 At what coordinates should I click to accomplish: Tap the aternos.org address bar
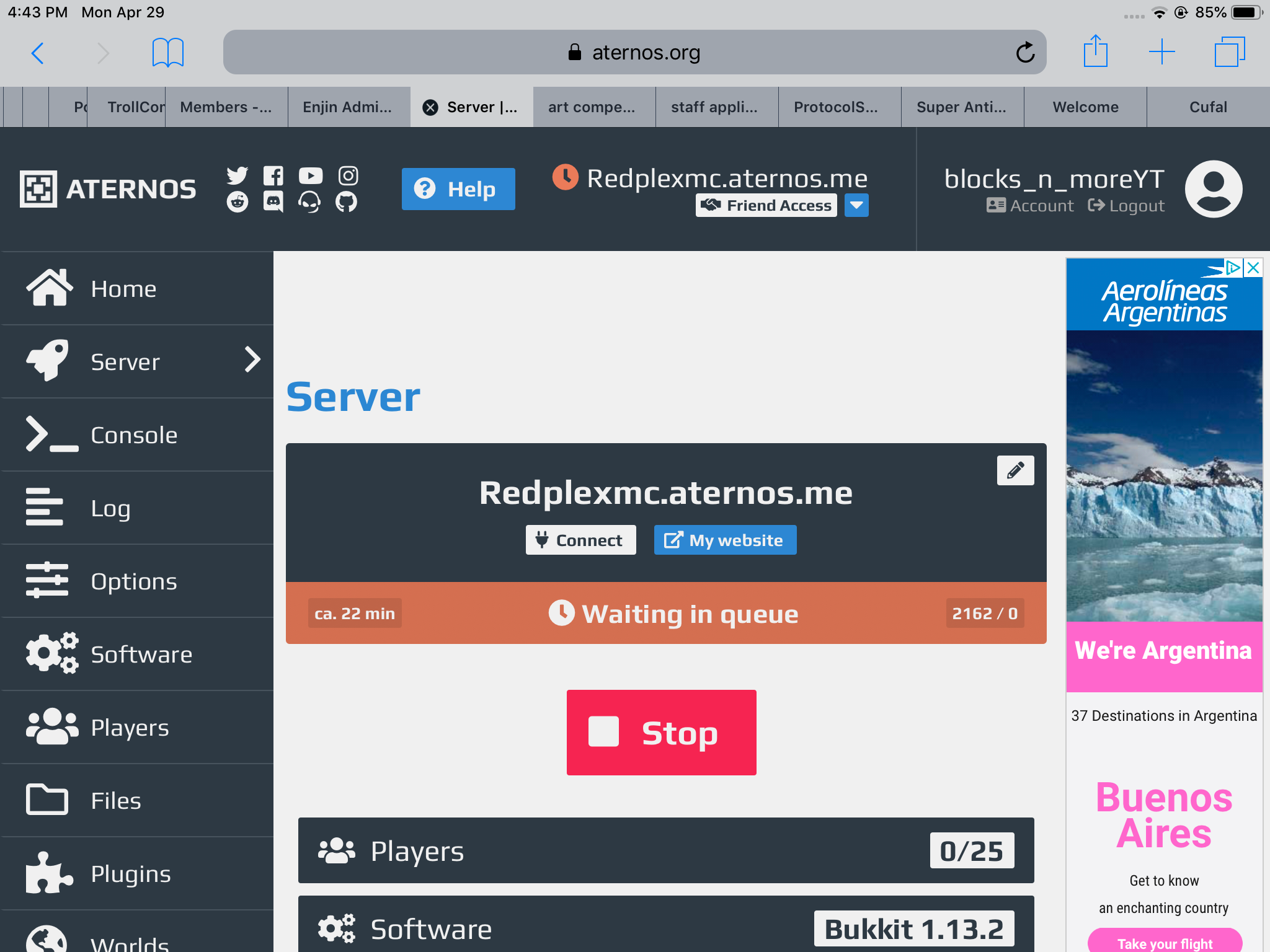[x=634, y=53]
